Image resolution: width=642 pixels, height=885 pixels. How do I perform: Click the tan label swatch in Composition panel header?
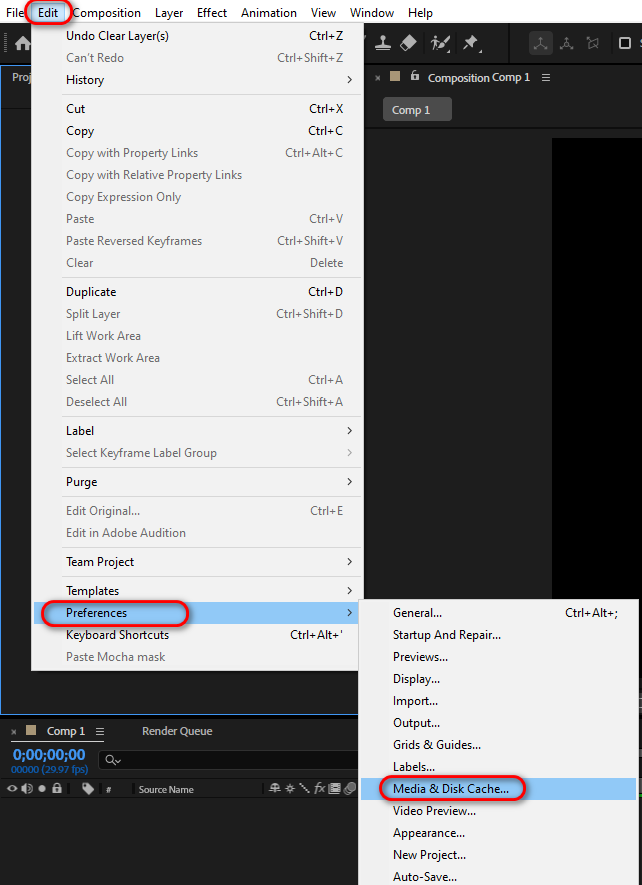(395, 76)
